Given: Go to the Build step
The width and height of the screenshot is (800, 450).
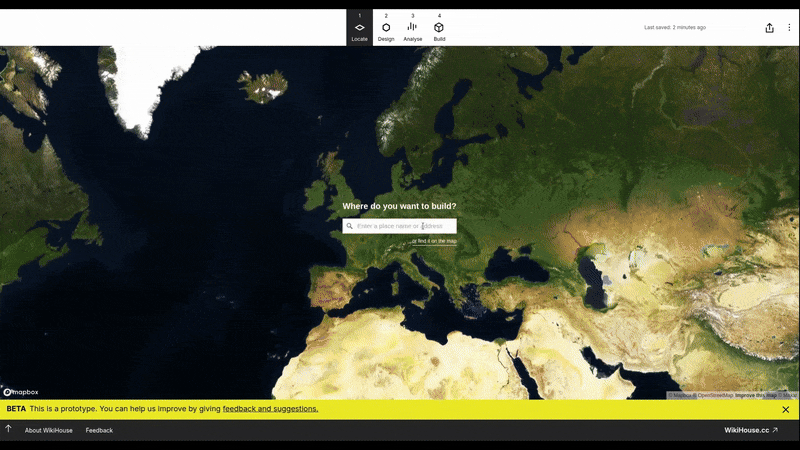Looking at the screenshot, I should [x=439, y=28].
